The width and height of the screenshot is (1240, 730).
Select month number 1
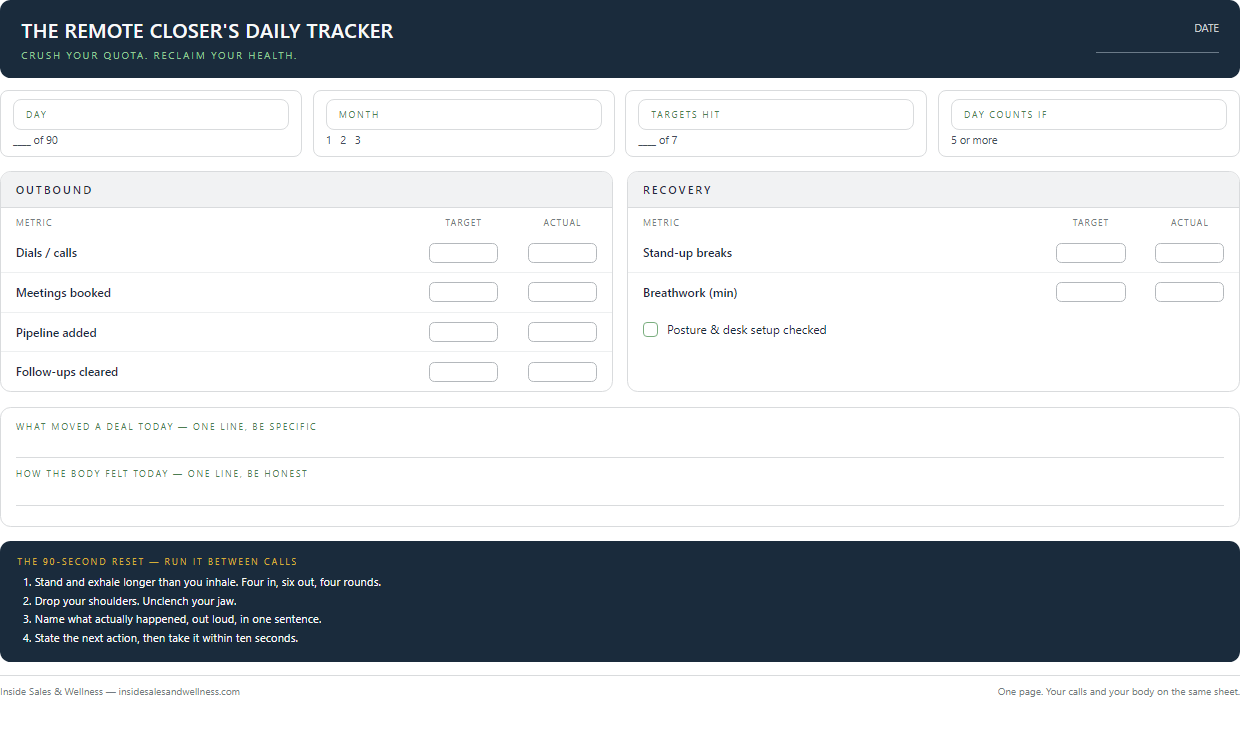point(329,140)
